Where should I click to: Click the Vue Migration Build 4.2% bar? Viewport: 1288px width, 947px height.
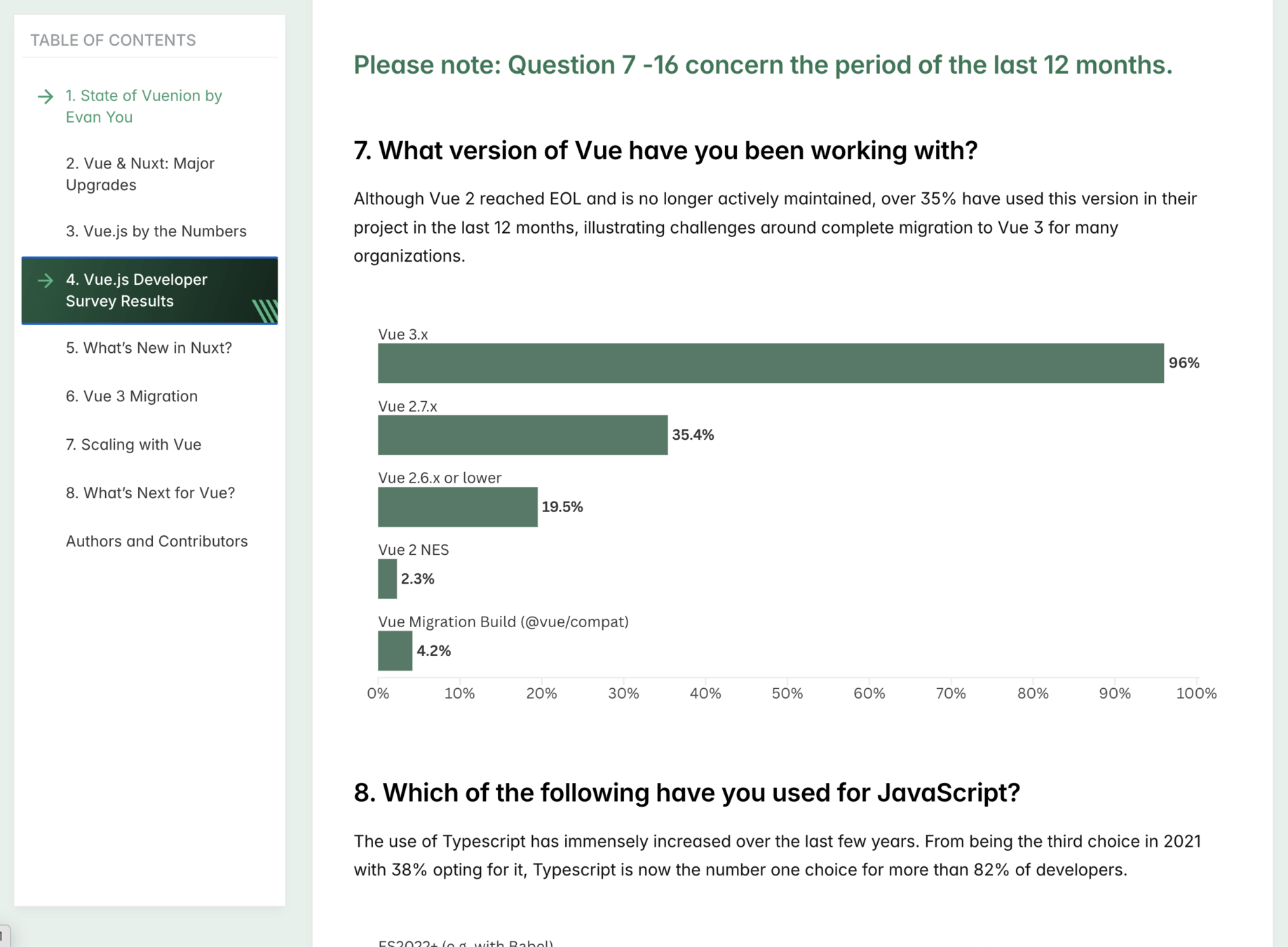[x=395, y=651]
